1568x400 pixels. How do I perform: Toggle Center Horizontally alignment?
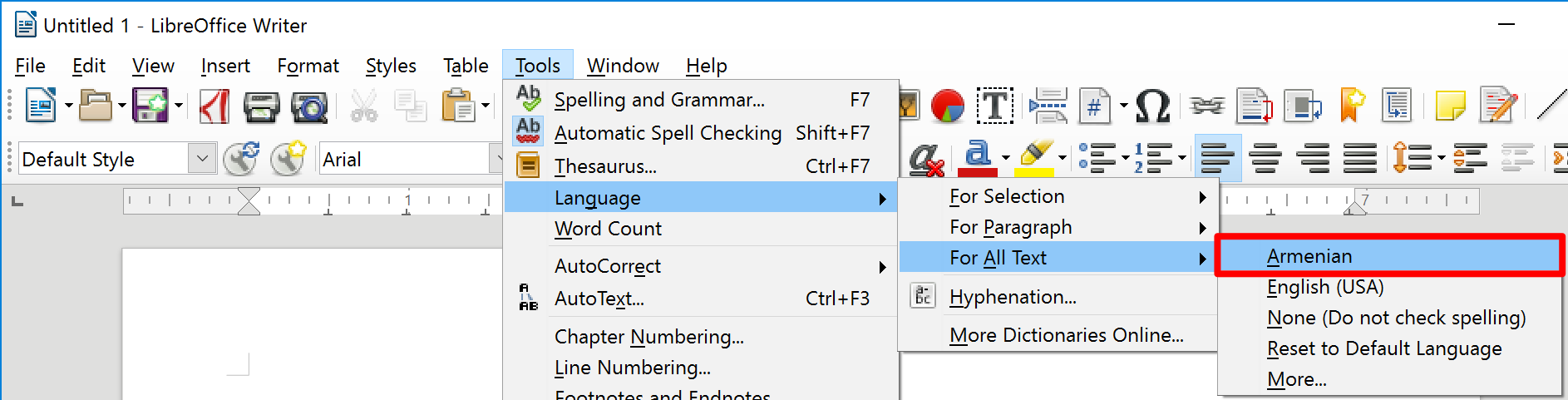pyautogui.click(x=1265, y=157)
